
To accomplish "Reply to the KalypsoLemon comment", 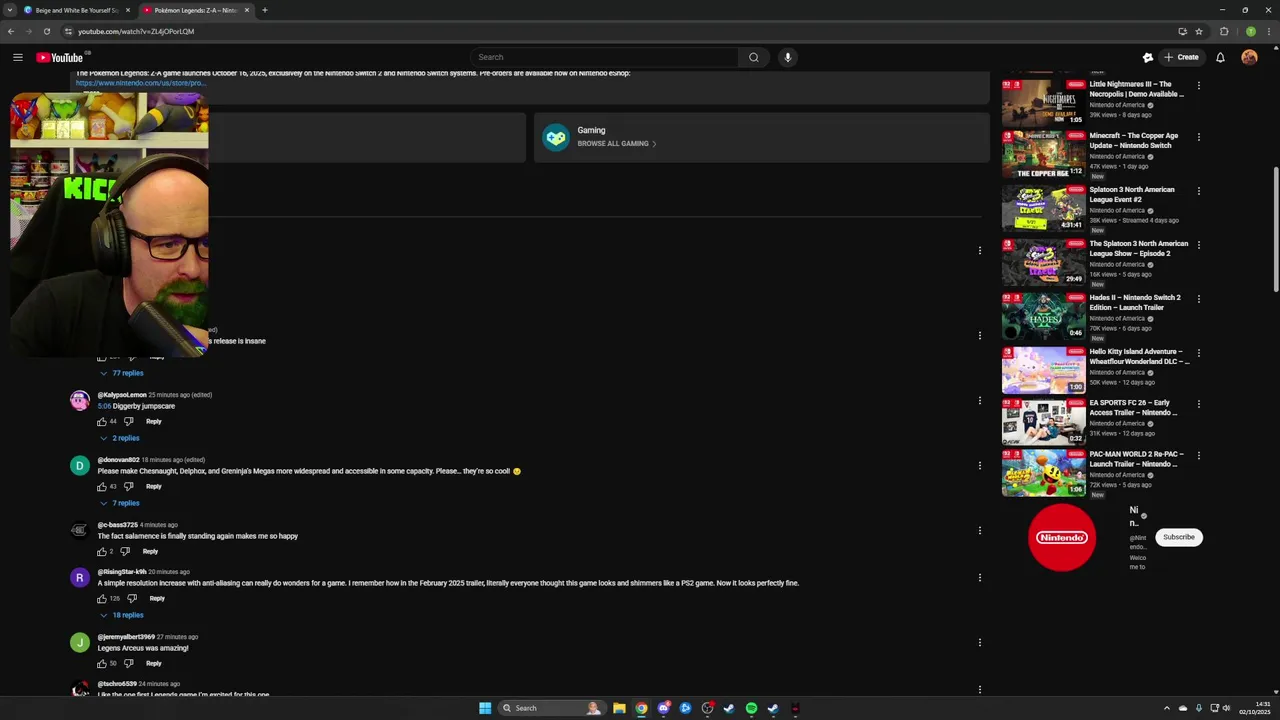I will [x=154, y=422].
